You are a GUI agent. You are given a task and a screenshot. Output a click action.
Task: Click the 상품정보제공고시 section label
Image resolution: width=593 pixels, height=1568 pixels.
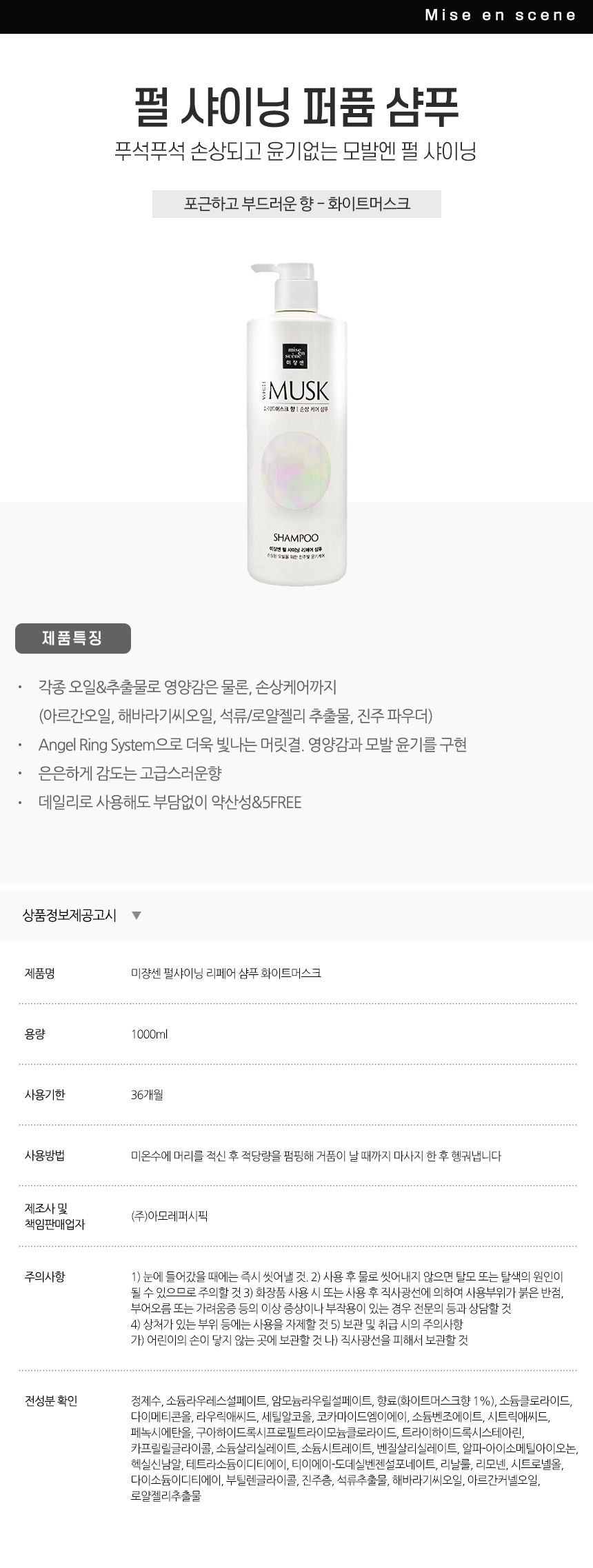pyautogui.click(x=70, y=916)
